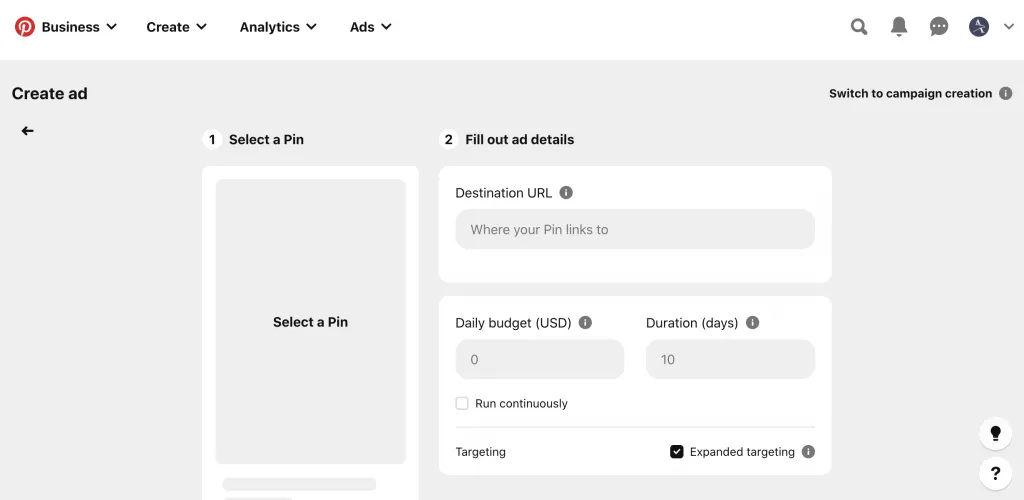Viewport: 1024px width, 500px height.
Task: Go back using the left arrow
Action: 28,131
